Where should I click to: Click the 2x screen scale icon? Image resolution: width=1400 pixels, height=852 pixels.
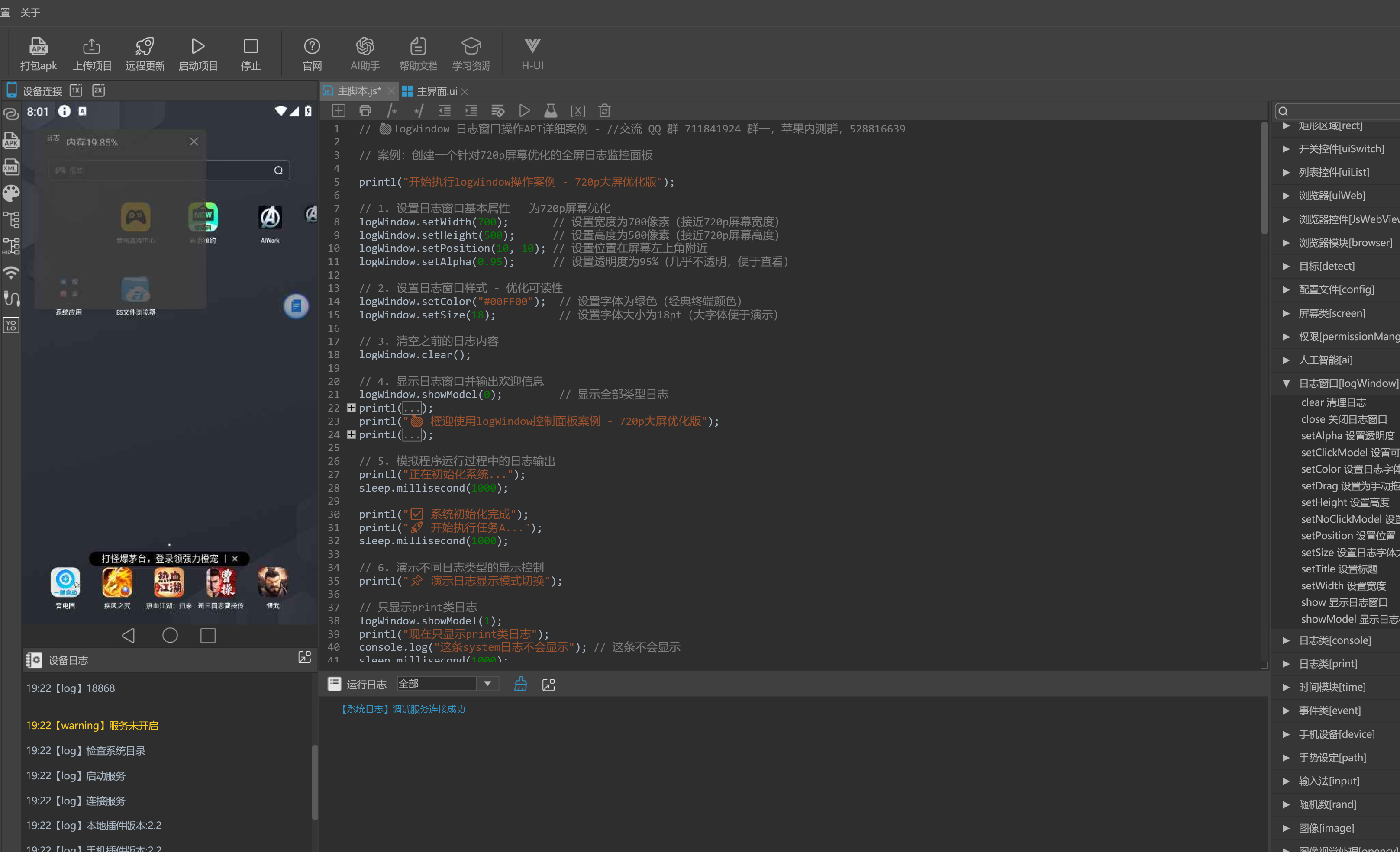click(x=99, y=90)
